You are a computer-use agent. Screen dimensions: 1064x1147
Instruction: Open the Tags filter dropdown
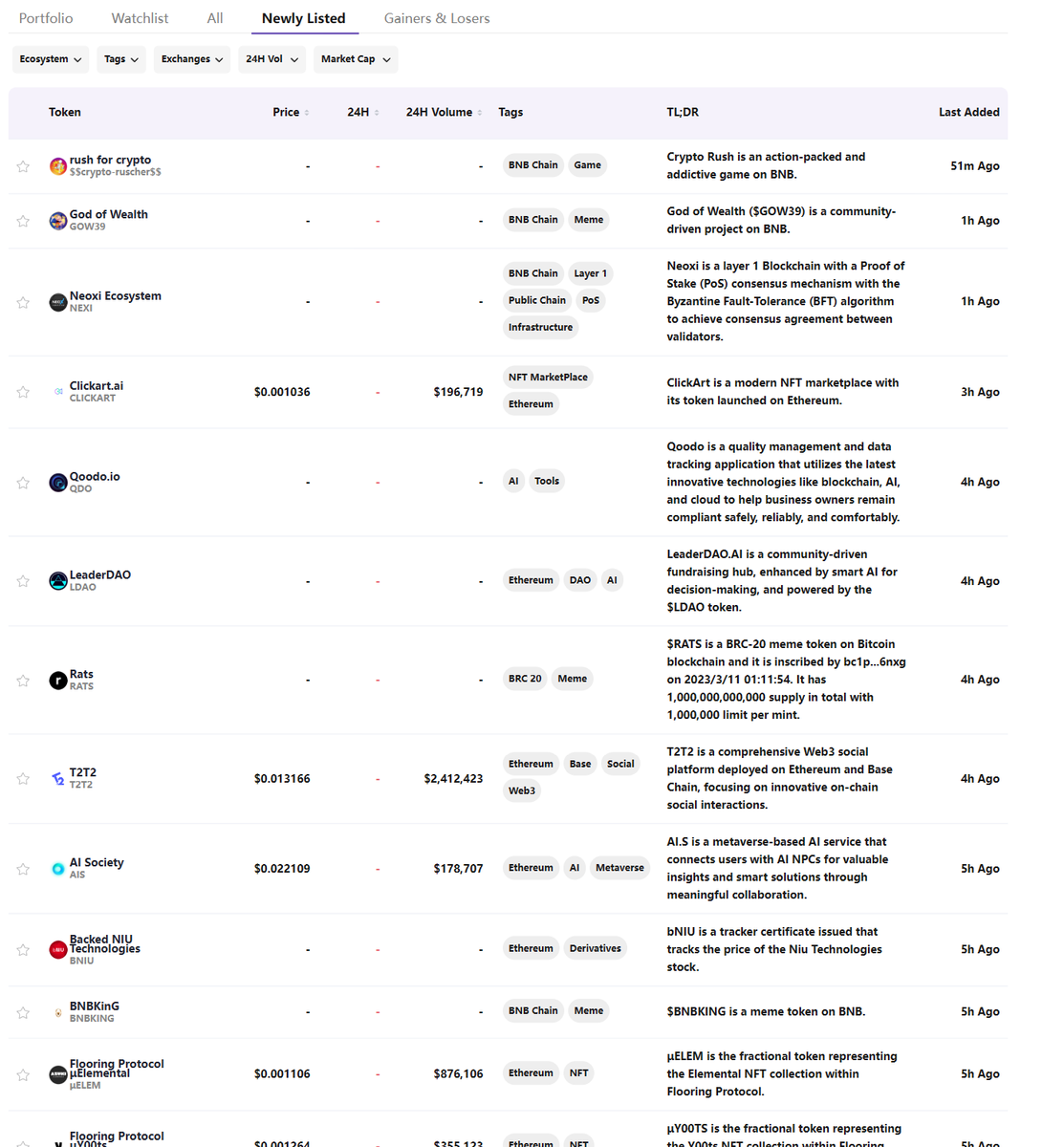coord(121,59)
